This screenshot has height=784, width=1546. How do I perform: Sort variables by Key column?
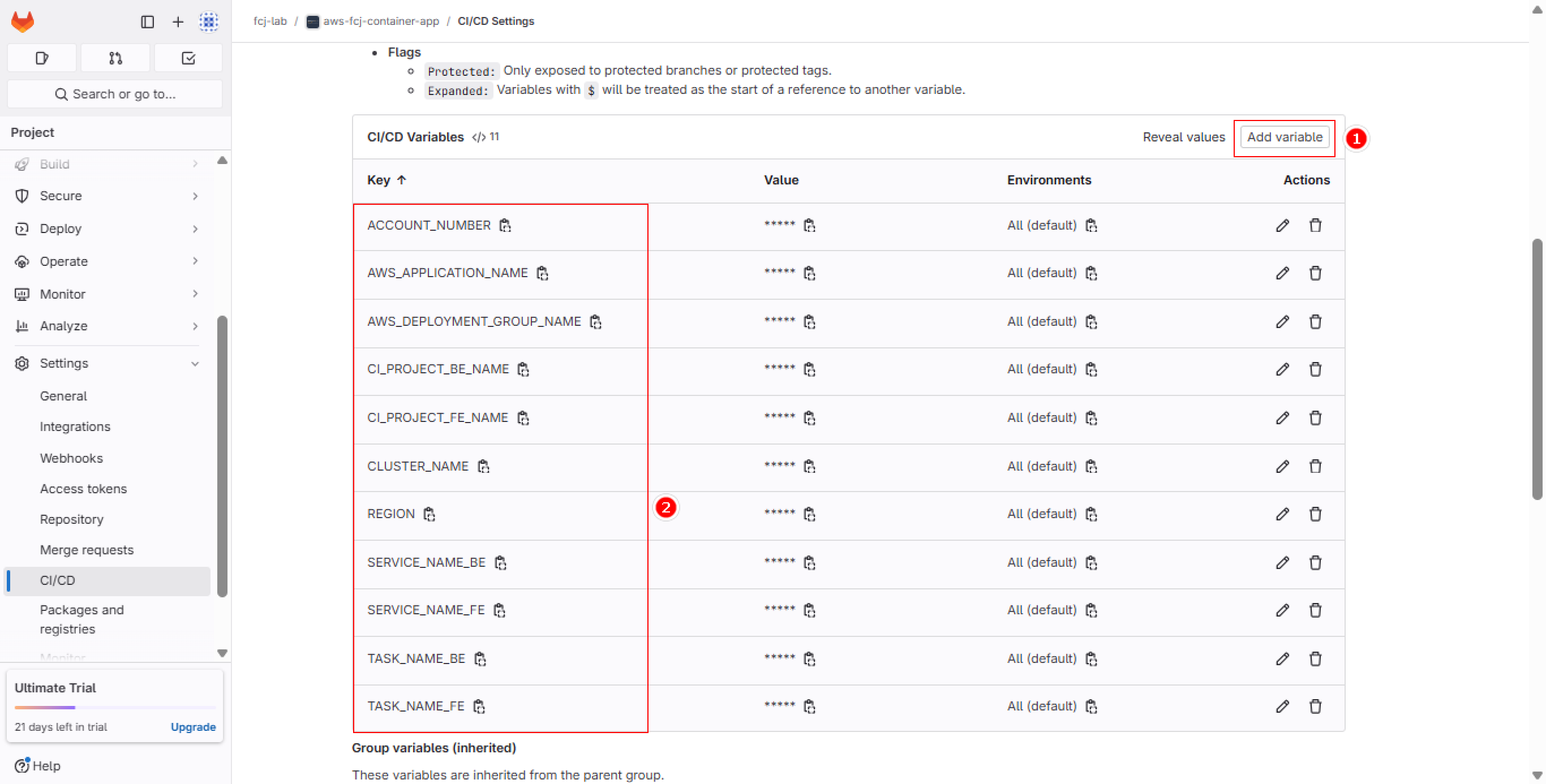387,180
